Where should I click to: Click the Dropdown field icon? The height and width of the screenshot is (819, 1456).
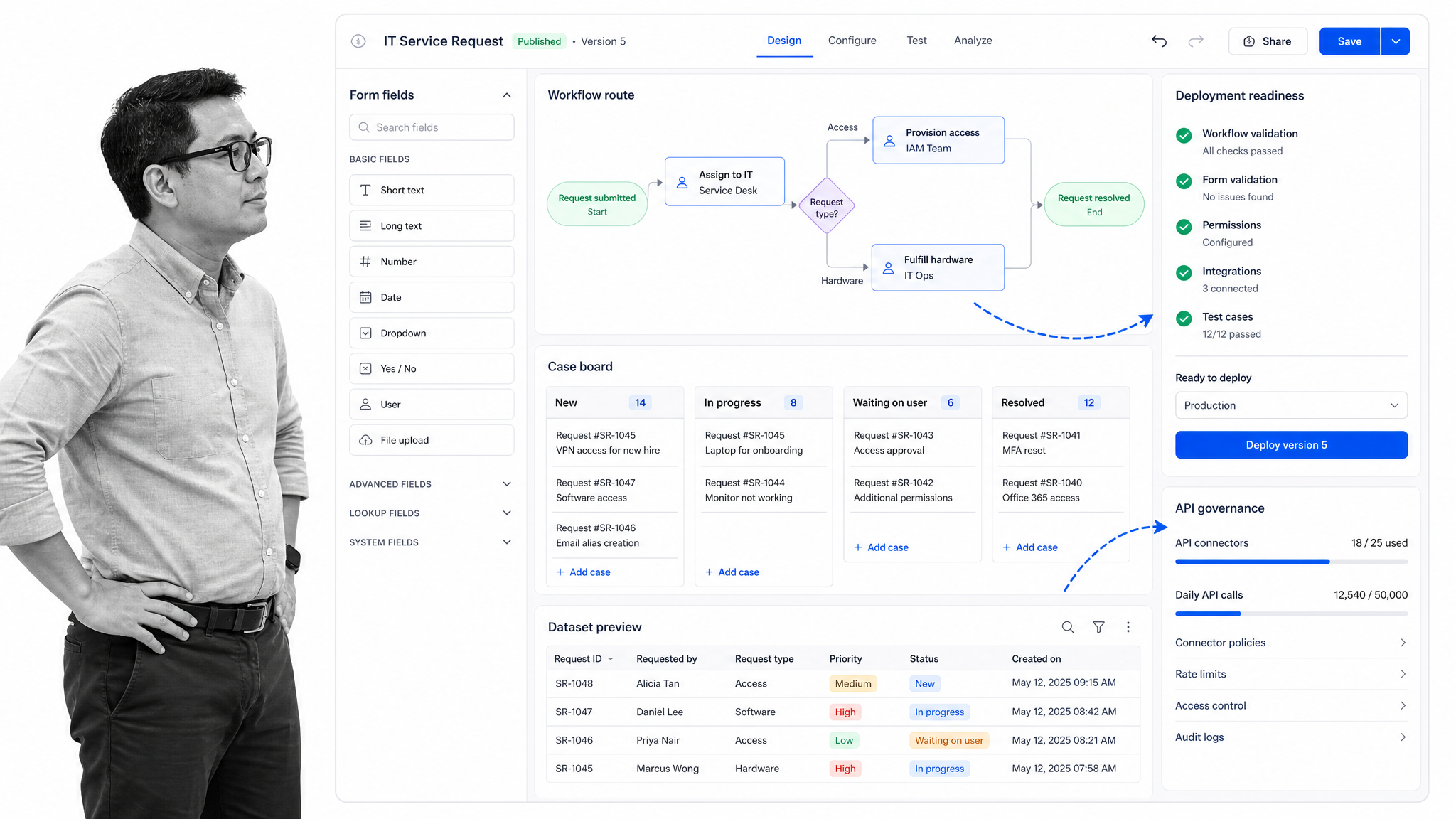[365, 333]
